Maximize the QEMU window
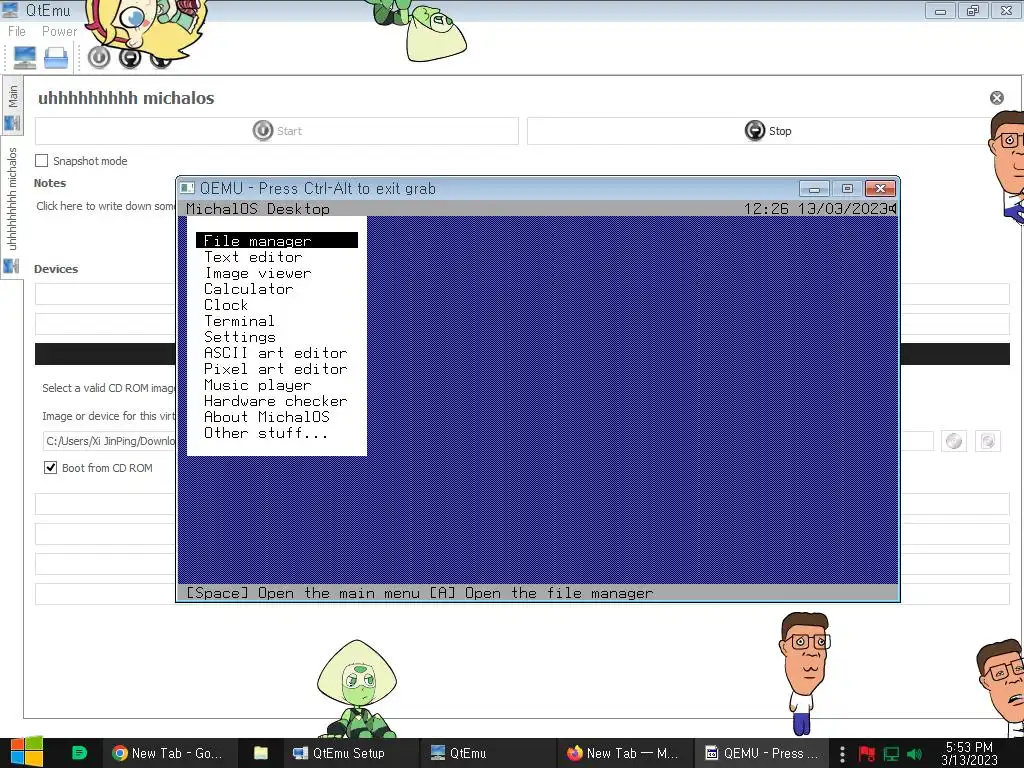The width and height of the screenshot is (1024, 768). click(x=847, y=189)
